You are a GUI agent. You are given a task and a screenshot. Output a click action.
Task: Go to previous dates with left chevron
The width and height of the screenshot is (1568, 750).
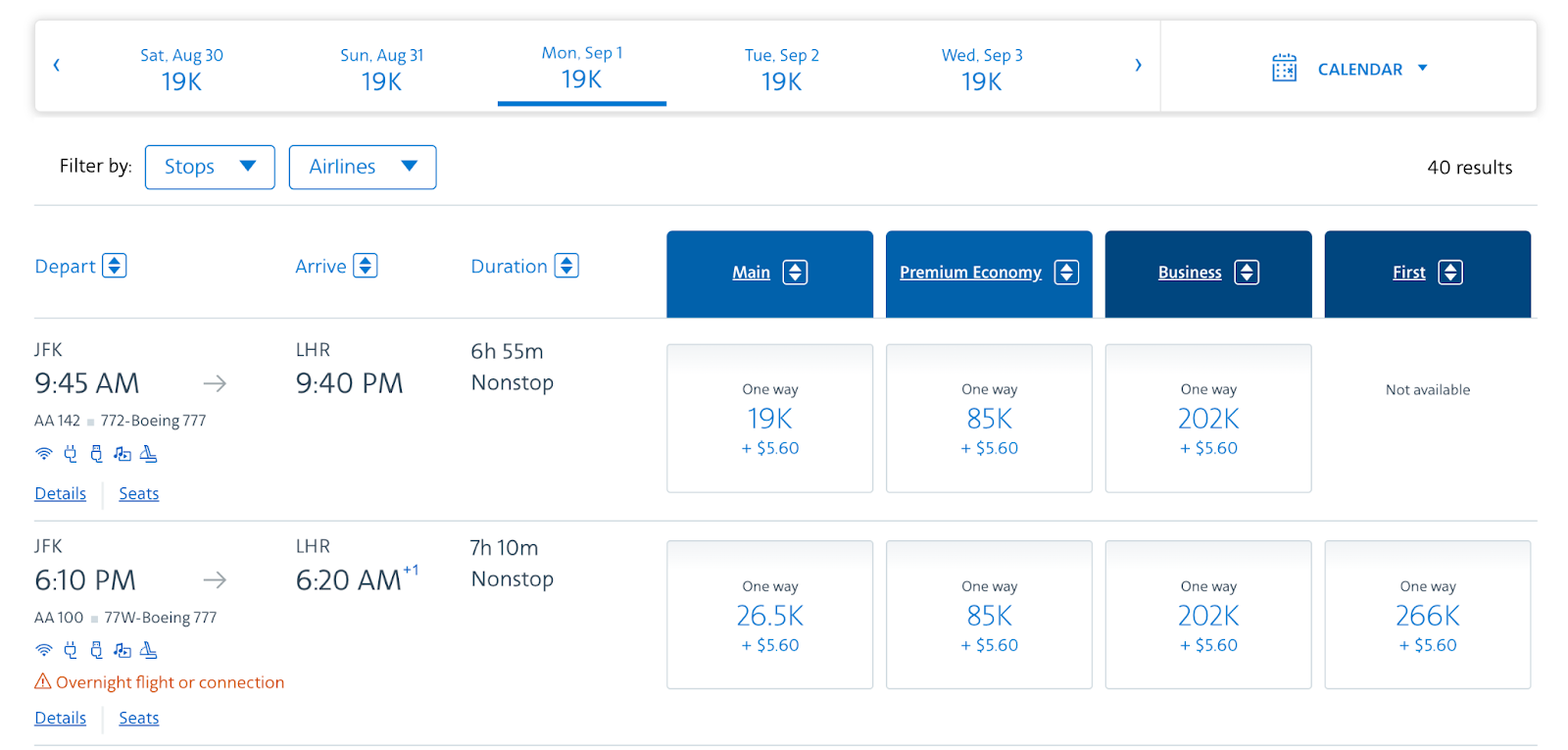(56, 65)
